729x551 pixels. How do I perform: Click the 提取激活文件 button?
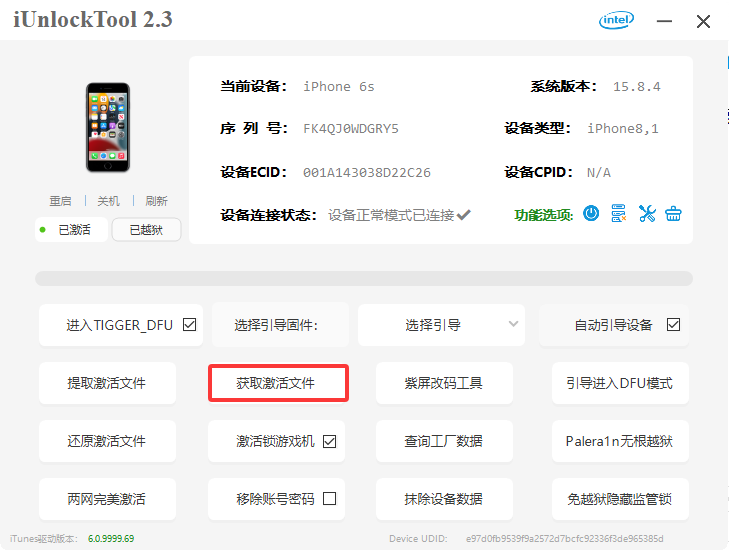pyautogui.click(x=107, y=383)
